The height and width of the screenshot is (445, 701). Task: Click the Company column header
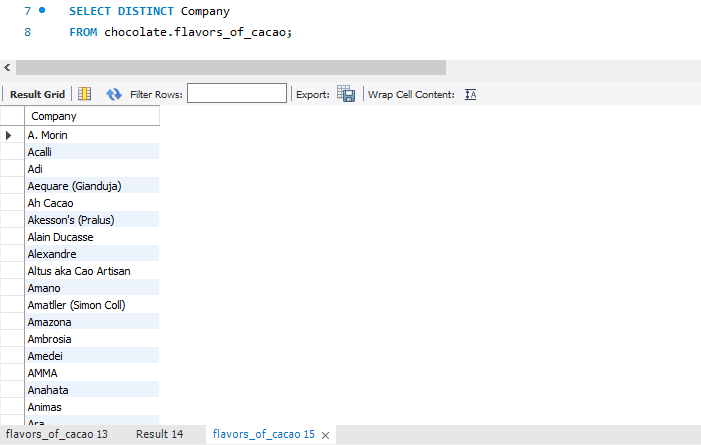click(92, 116)
